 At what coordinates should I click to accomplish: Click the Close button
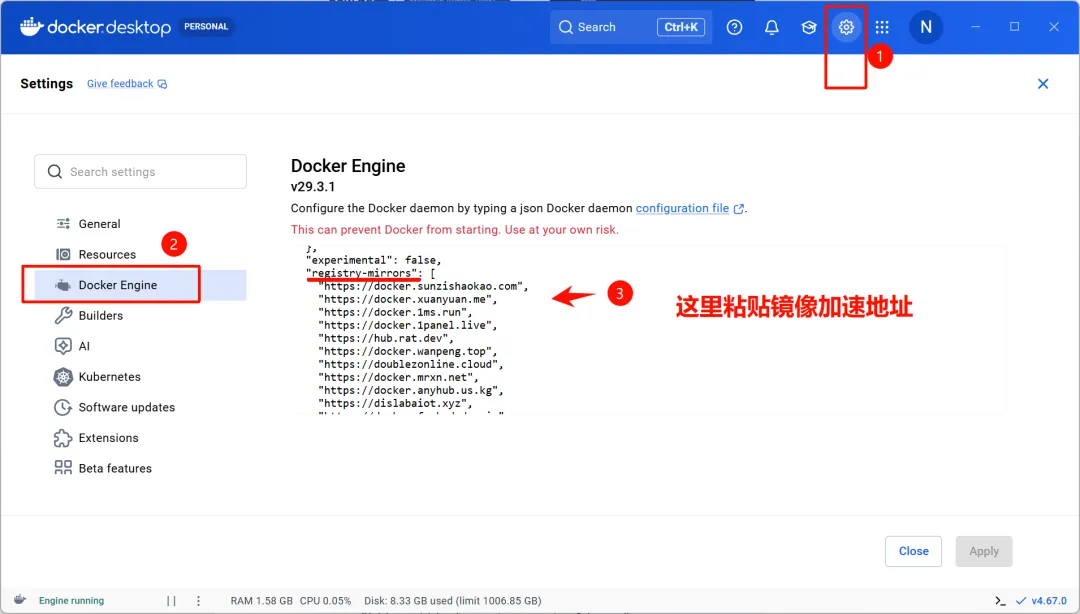[x=913, y=551]
